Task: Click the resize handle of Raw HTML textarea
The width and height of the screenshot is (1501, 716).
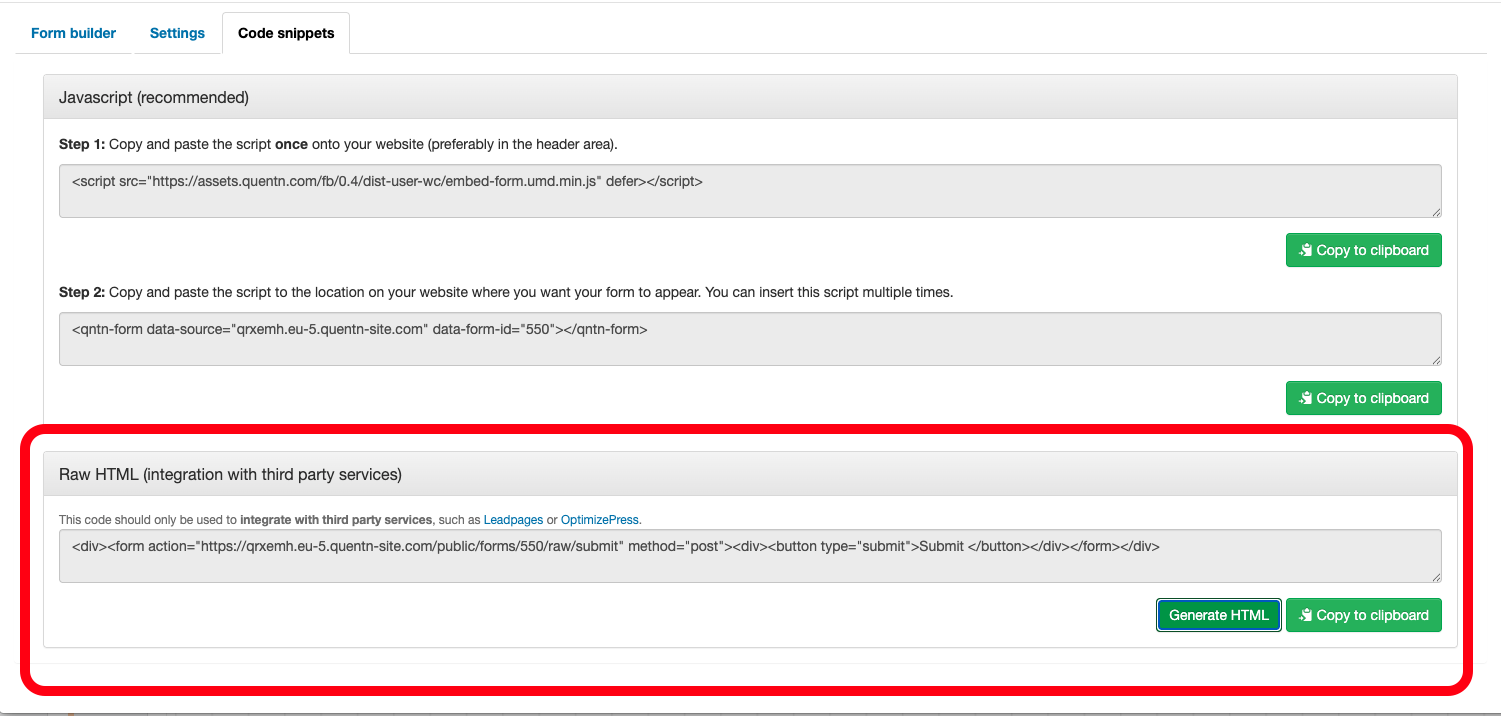Action: click(x=1436, y=576)
